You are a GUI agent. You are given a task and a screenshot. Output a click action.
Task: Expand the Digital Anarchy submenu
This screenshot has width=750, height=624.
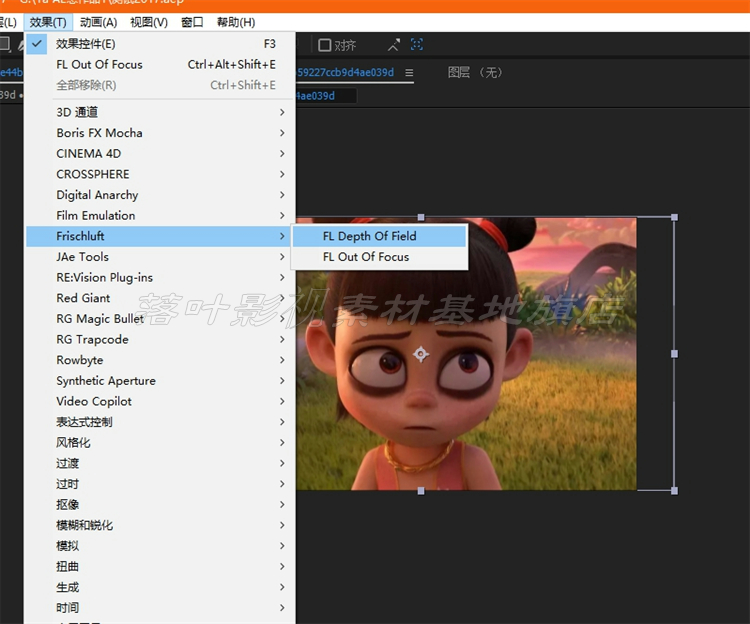[160, 195]
